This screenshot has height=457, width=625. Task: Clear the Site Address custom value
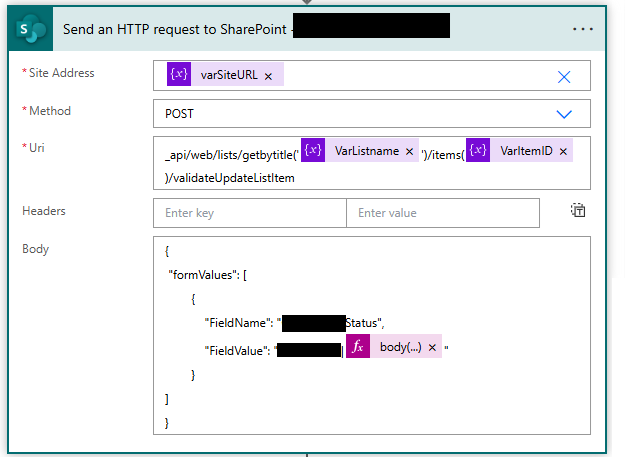click(x=563, y=77)
